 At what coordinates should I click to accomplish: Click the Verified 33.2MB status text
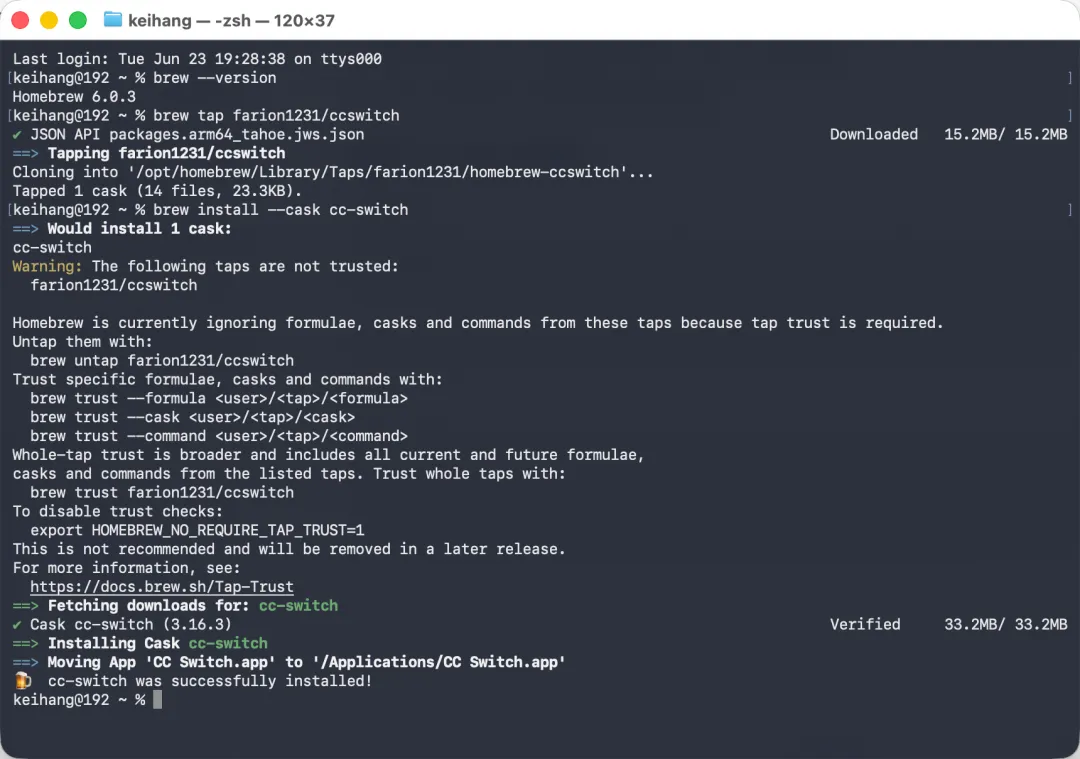pos(948,625)
